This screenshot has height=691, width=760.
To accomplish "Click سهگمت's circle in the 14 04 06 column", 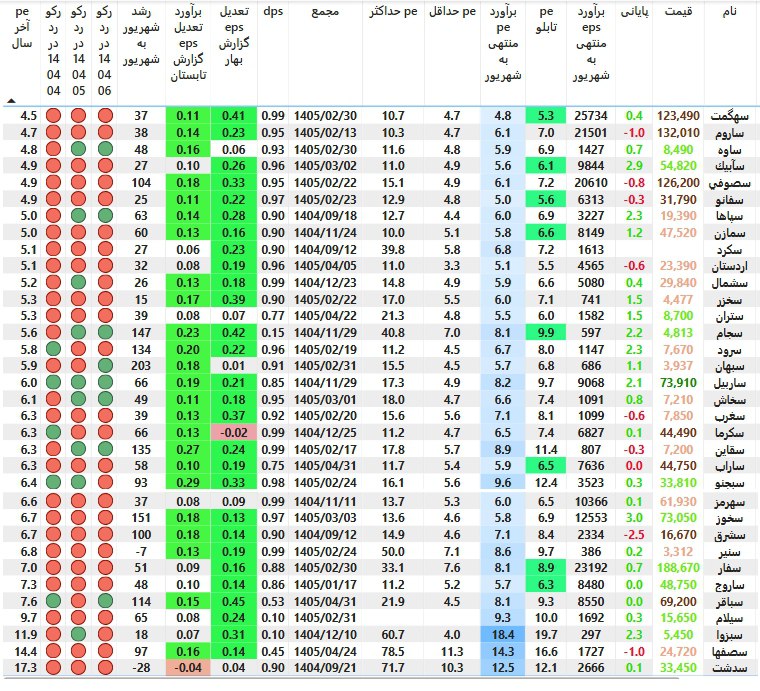I will click(104, 115).
